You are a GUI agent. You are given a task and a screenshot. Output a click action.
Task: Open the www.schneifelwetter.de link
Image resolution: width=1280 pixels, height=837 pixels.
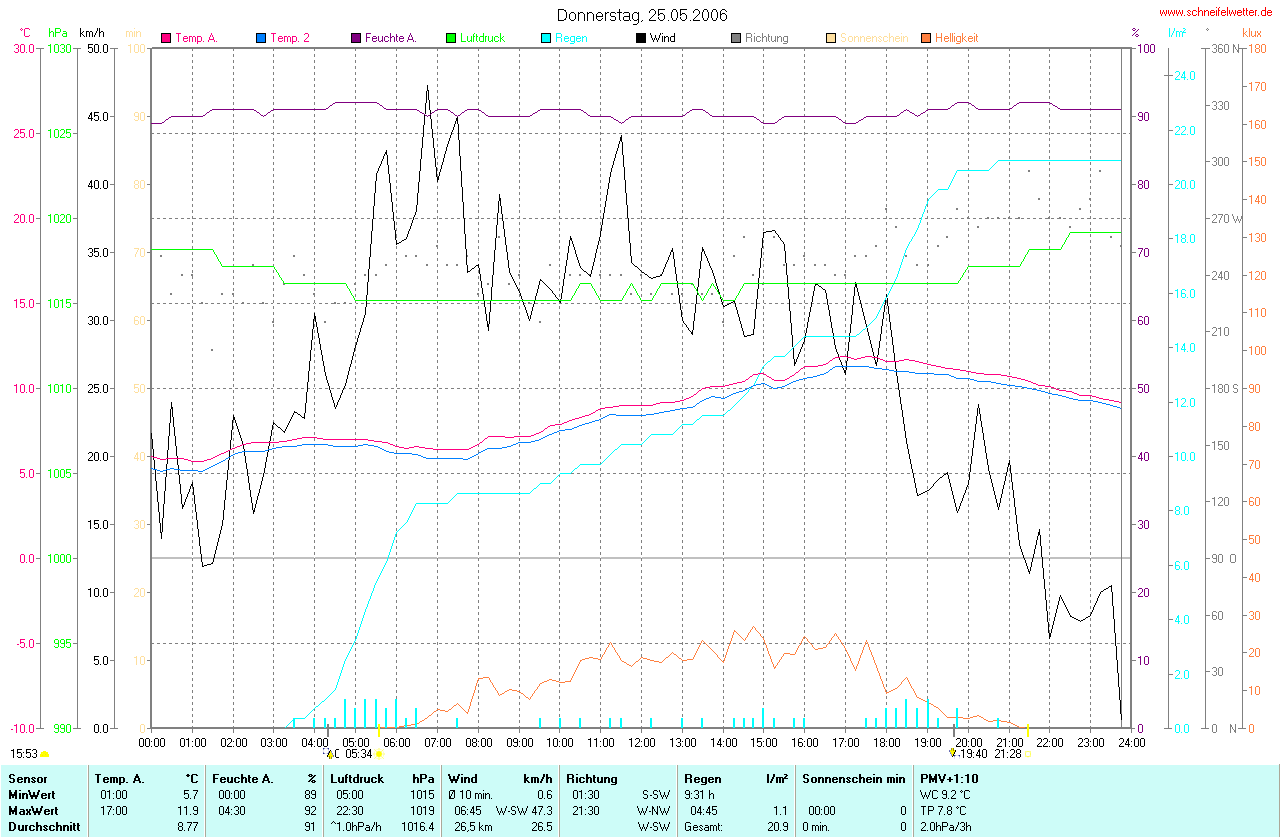point(1216,12)
